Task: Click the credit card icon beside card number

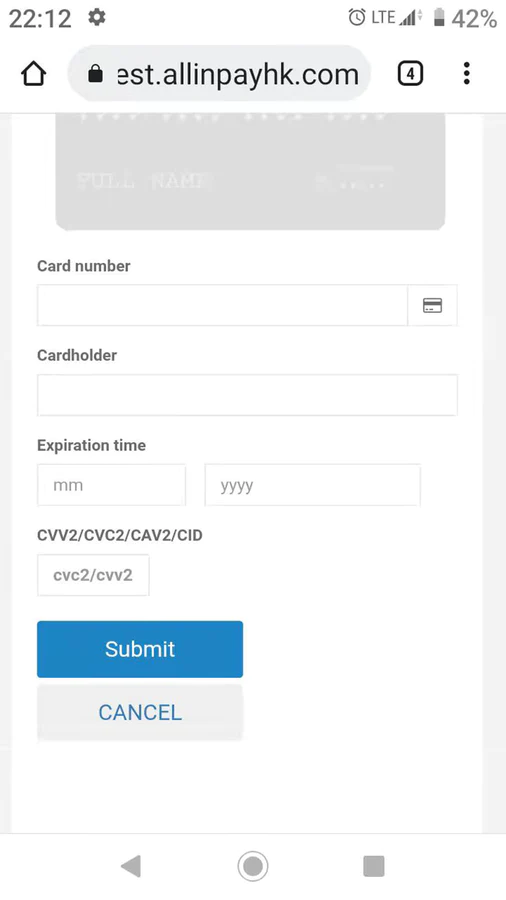Action: (x=433, y=305)
